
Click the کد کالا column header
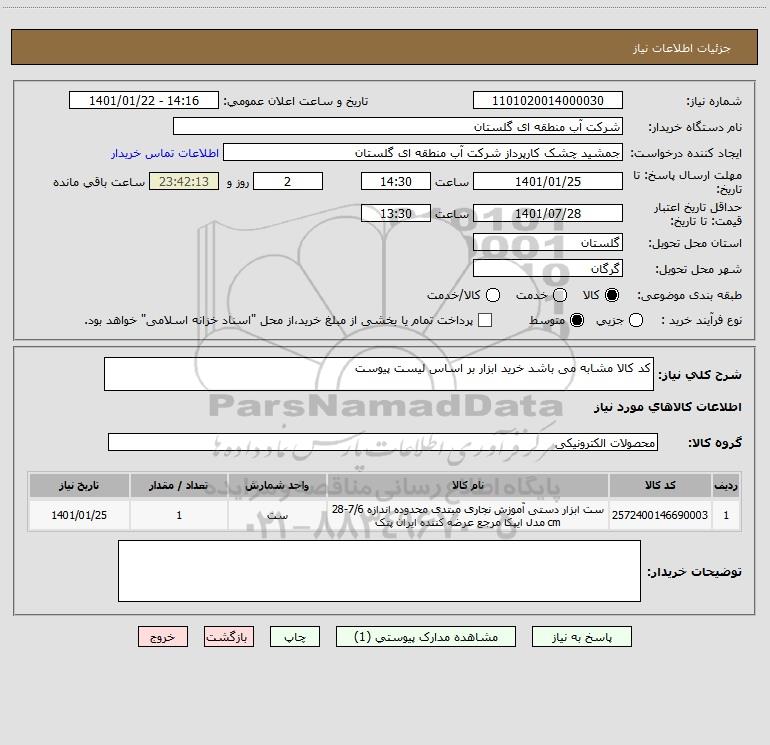click(660, 485)
